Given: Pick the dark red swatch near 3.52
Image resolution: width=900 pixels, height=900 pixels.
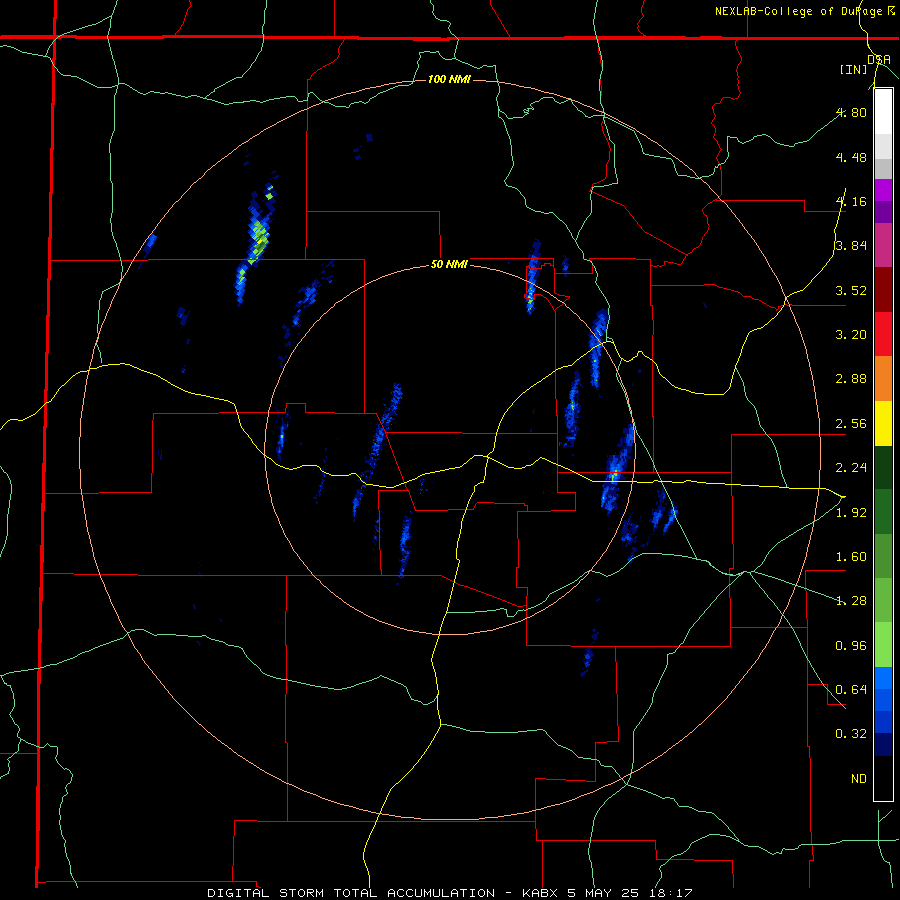Looking at the screenshot, I should pos(883,290).
